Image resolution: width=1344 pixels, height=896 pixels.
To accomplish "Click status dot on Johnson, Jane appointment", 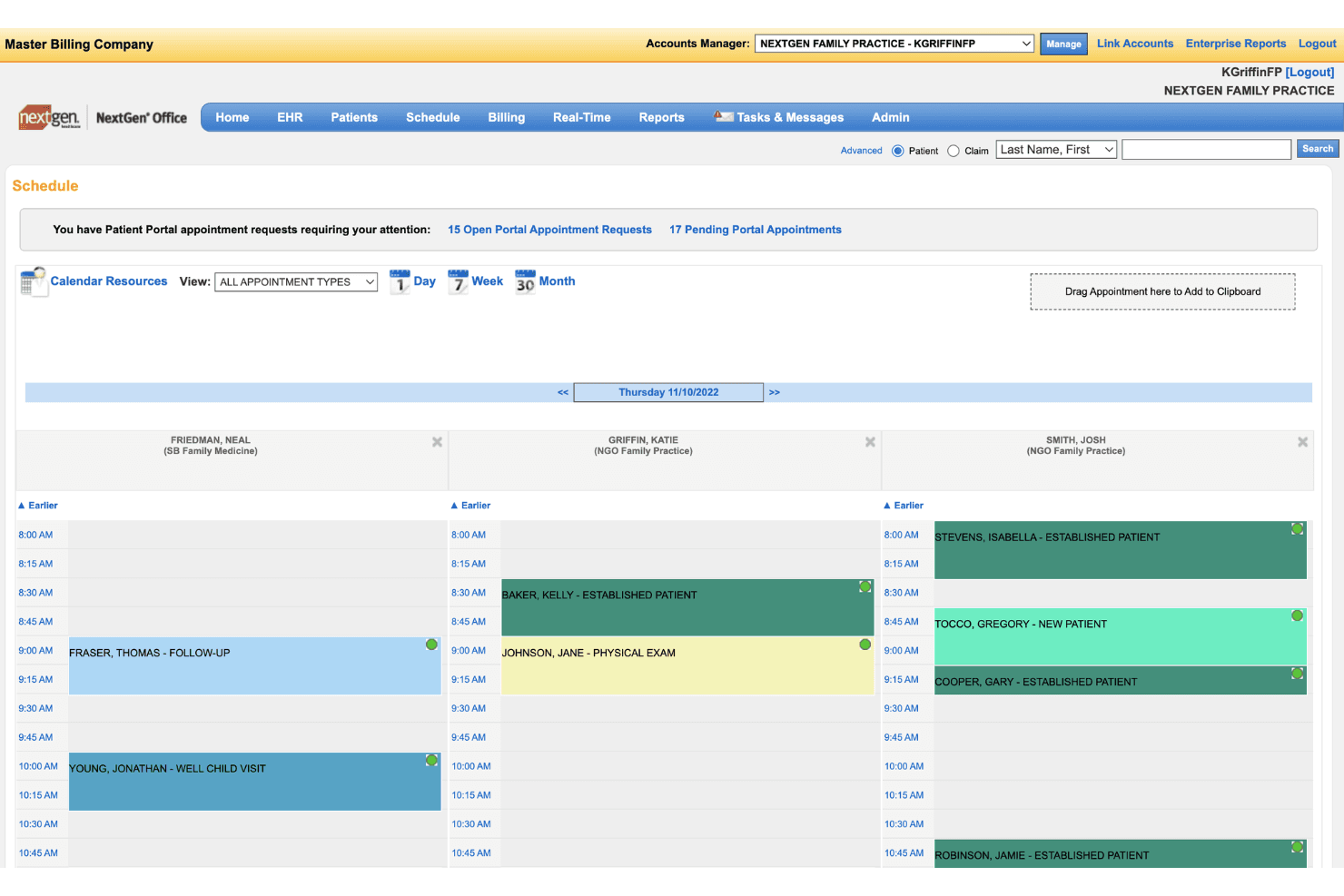I will [x=865, y=645].
